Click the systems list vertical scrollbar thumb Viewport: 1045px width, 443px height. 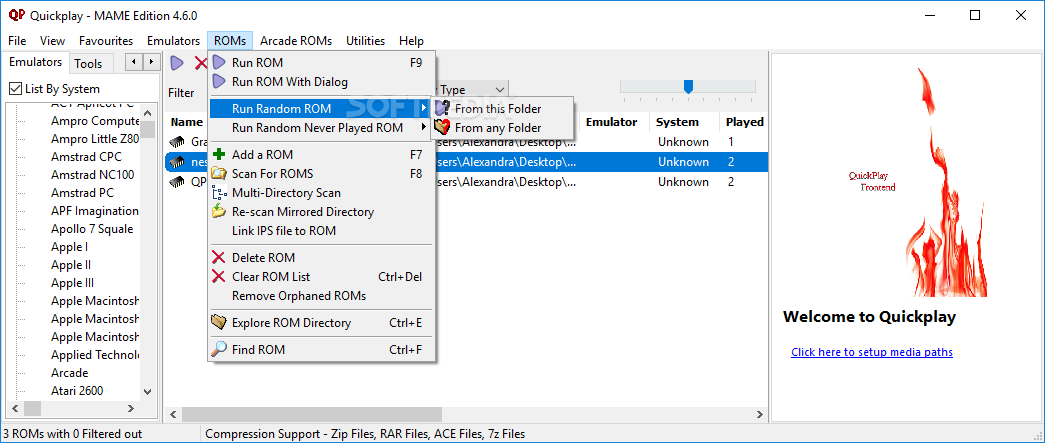click(148, 129)
